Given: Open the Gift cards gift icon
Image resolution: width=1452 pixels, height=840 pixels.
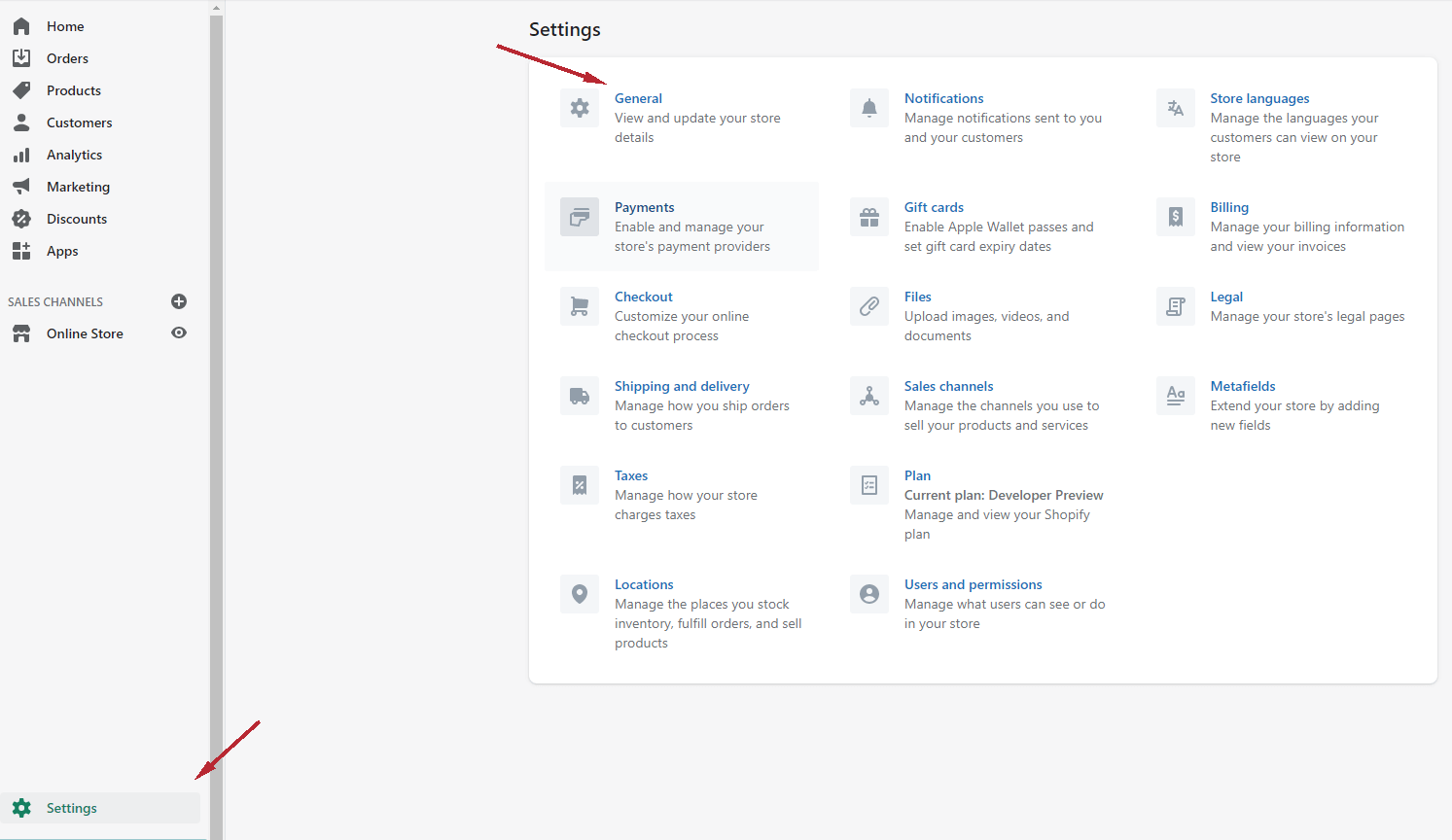Looking at the screenshot, I should pos(869,217).
